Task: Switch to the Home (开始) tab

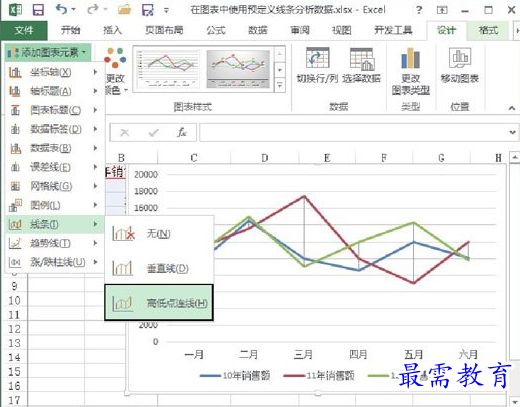Action: click(70, 30)
